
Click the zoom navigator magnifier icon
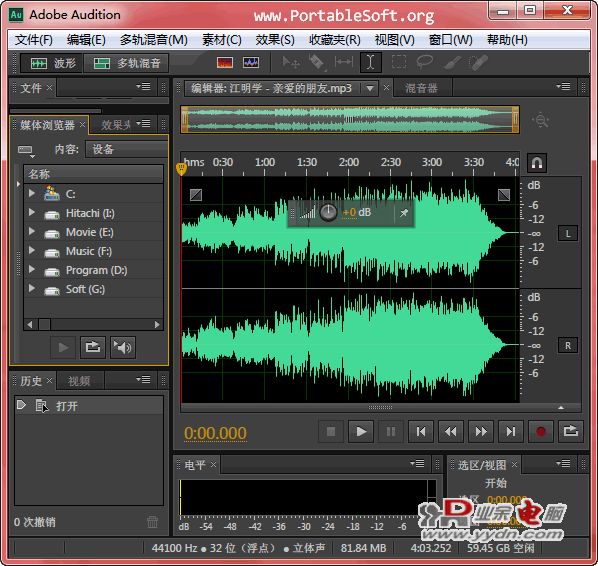(540, 120)
